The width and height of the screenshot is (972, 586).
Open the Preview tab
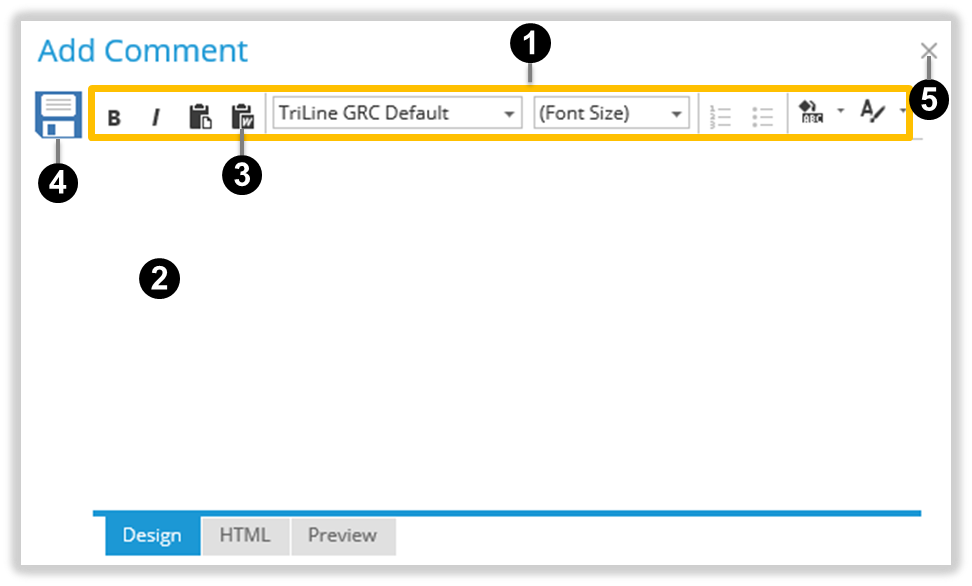point(343,535)
